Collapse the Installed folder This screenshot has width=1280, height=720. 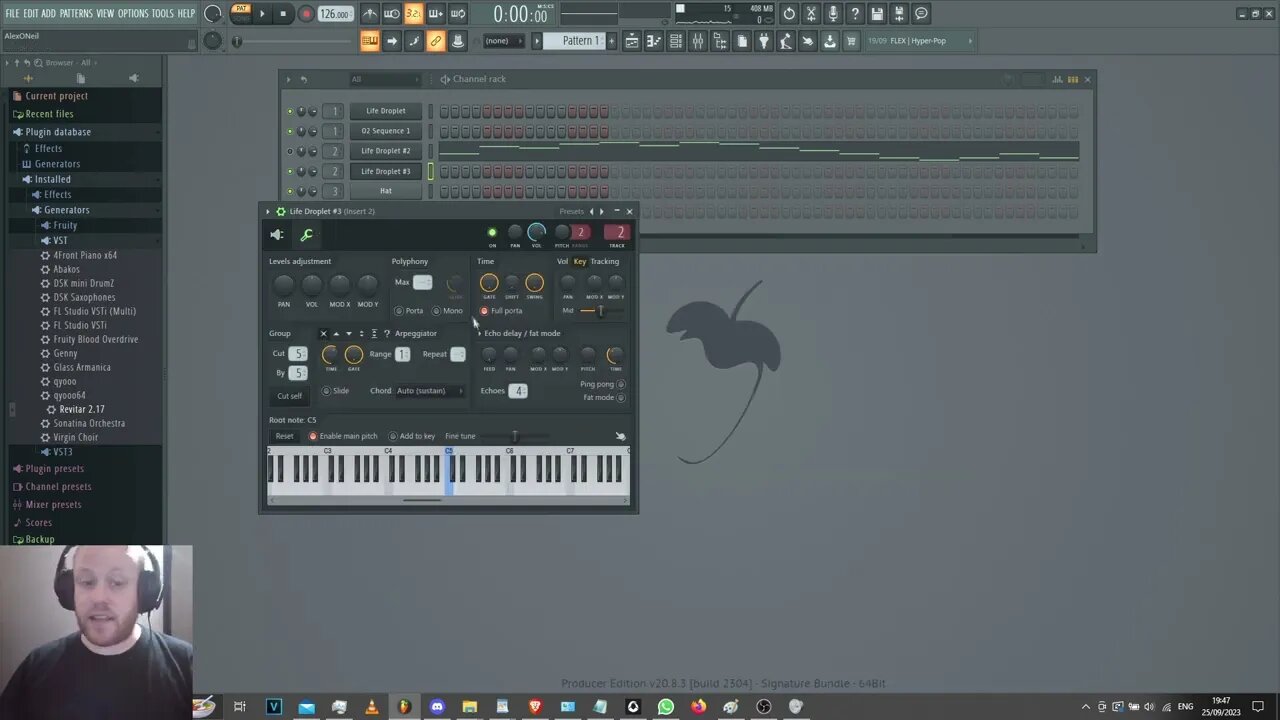(52, 180)
